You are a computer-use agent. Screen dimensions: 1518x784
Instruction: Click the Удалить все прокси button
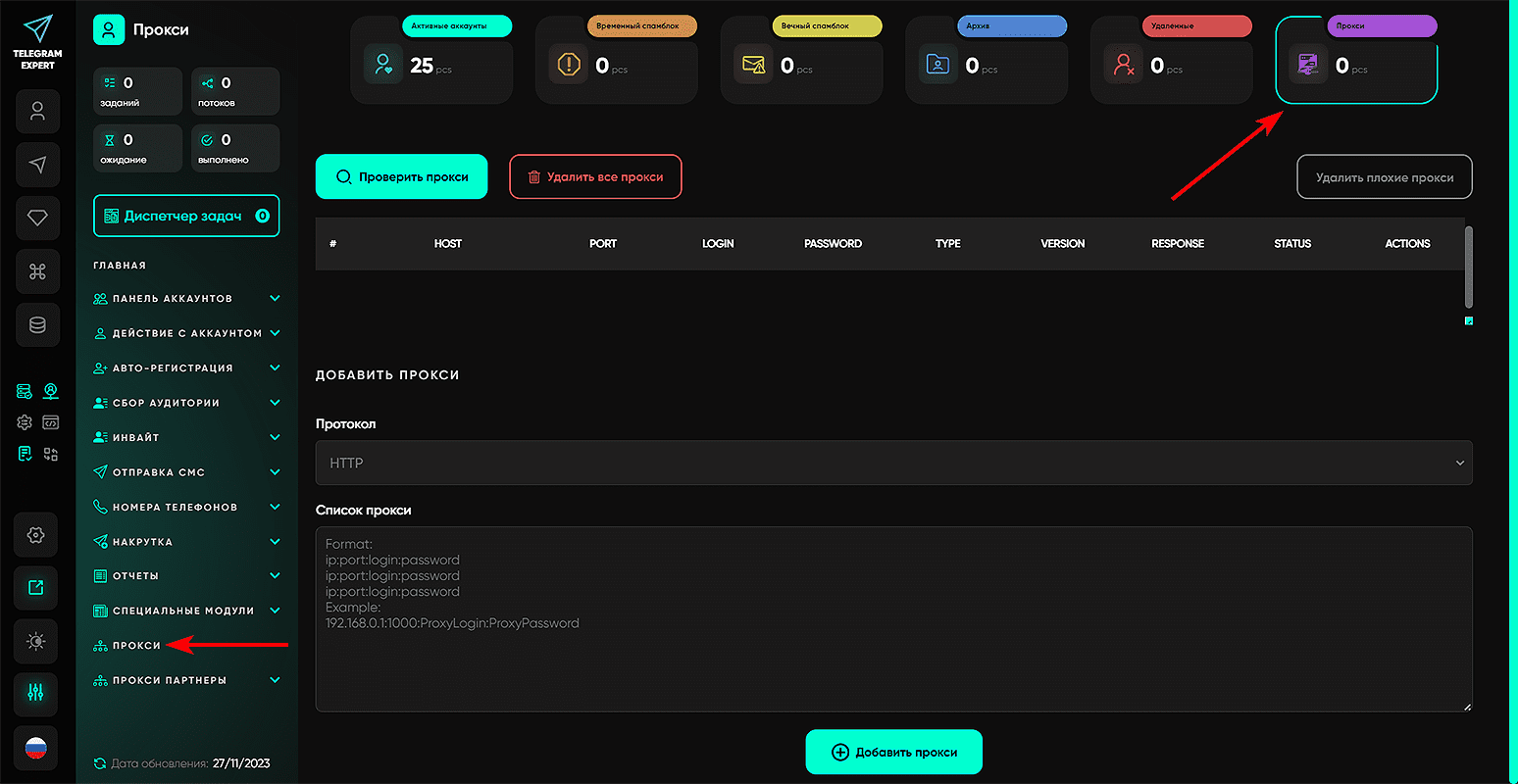coord(595,177)
